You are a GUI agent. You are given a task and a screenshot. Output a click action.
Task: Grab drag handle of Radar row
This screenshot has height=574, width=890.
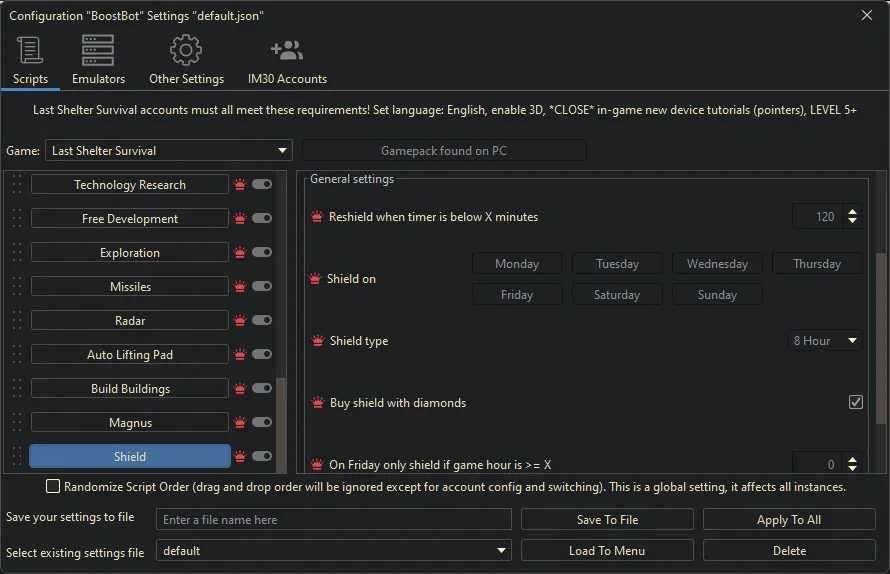17,321
